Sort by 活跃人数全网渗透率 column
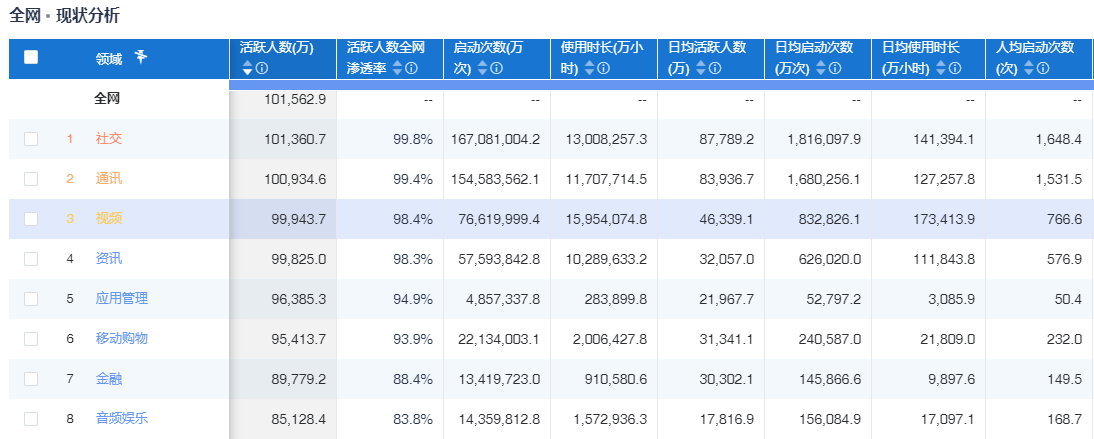Viewport: 1094px width, 439px height. [x=397, y=69]
